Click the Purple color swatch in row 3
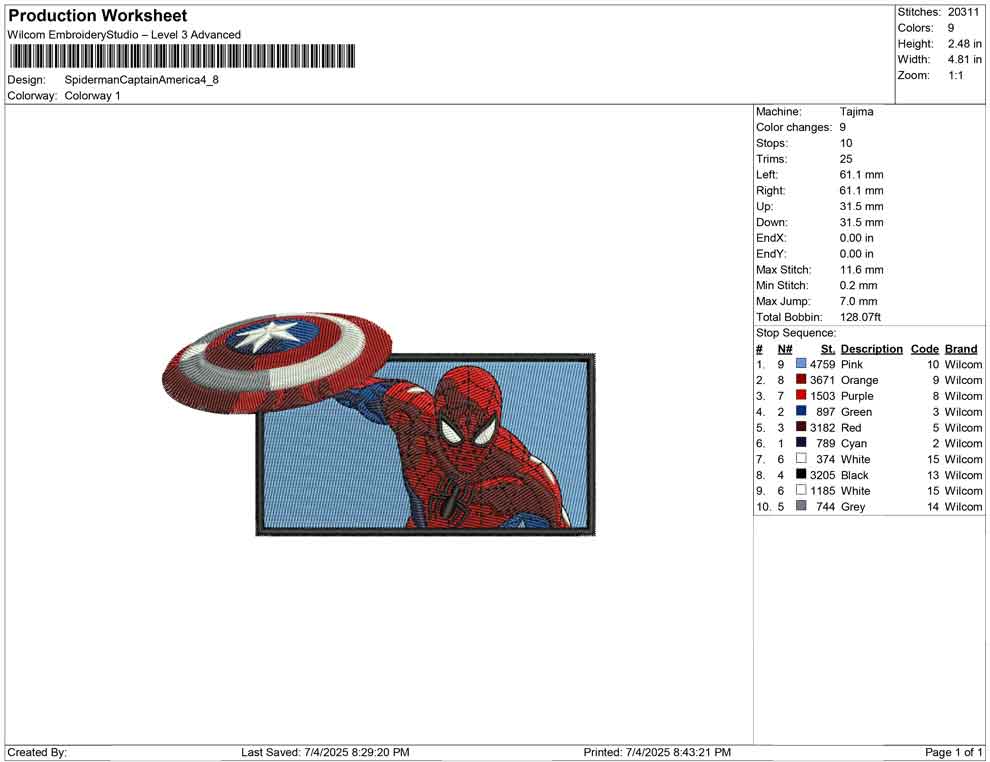This screenshot has width=990, height=762. (801, 395)
